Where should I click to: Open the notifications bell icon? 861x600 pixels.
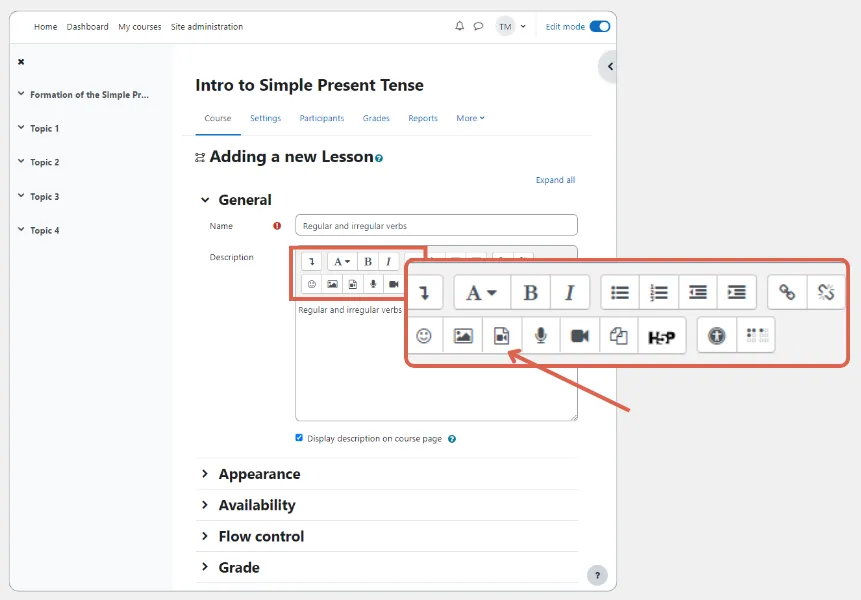pyautogui.click(x=459, y=26)
